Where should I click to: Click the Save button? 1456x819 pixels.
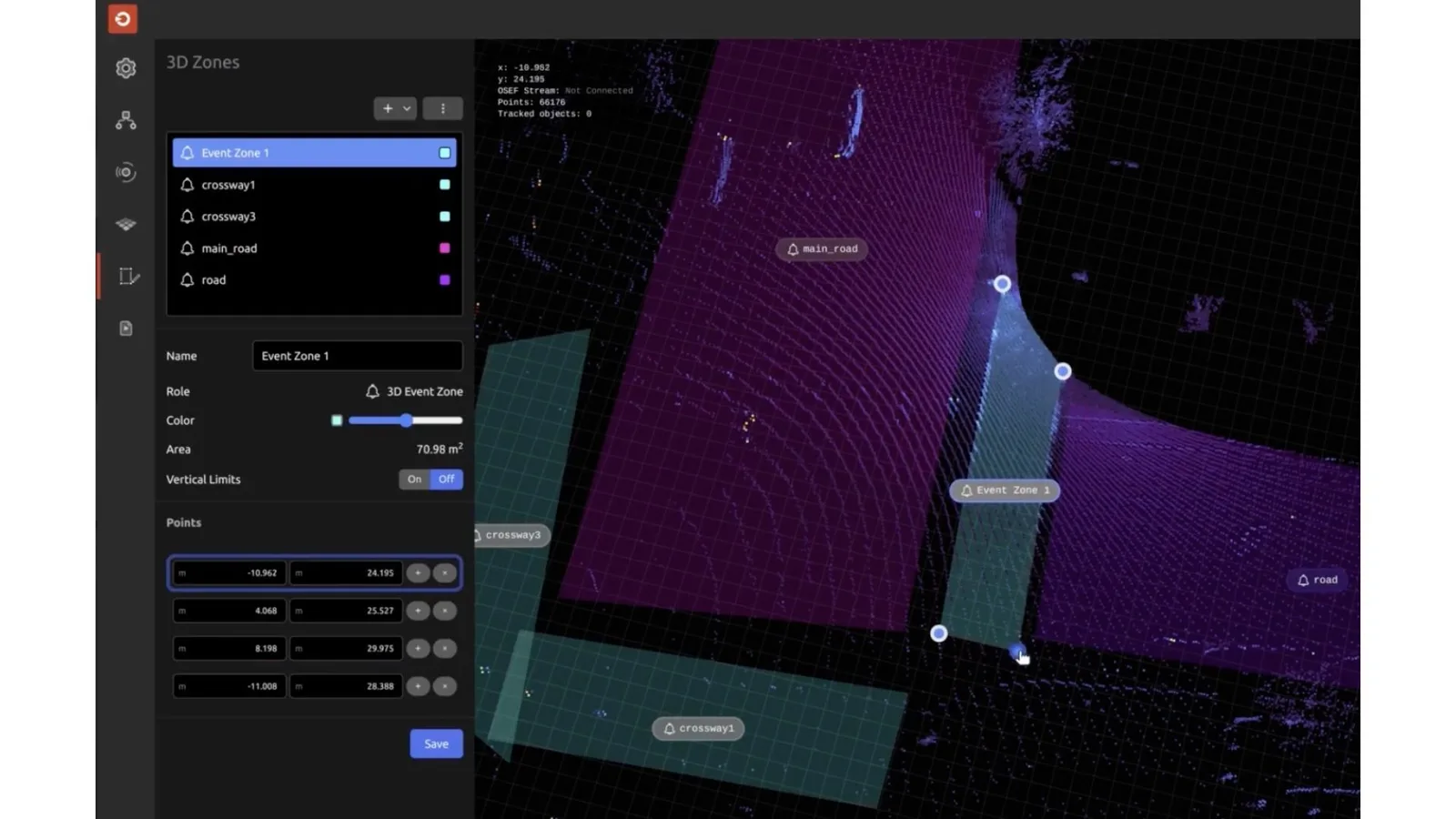(437, 744)
